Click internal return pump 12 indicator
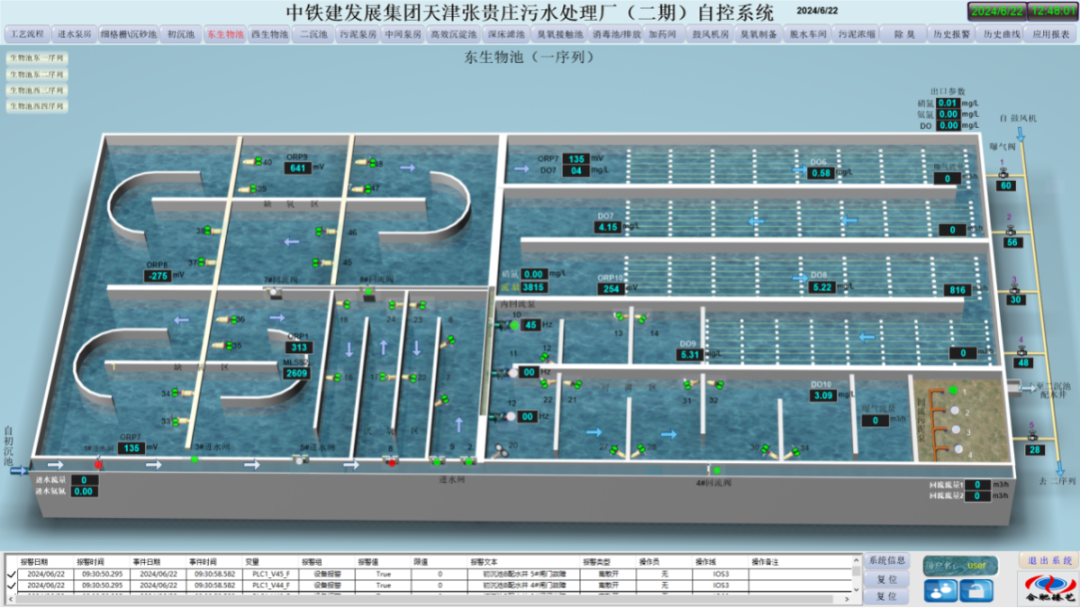1080x608 pixels. coord(510,417)
